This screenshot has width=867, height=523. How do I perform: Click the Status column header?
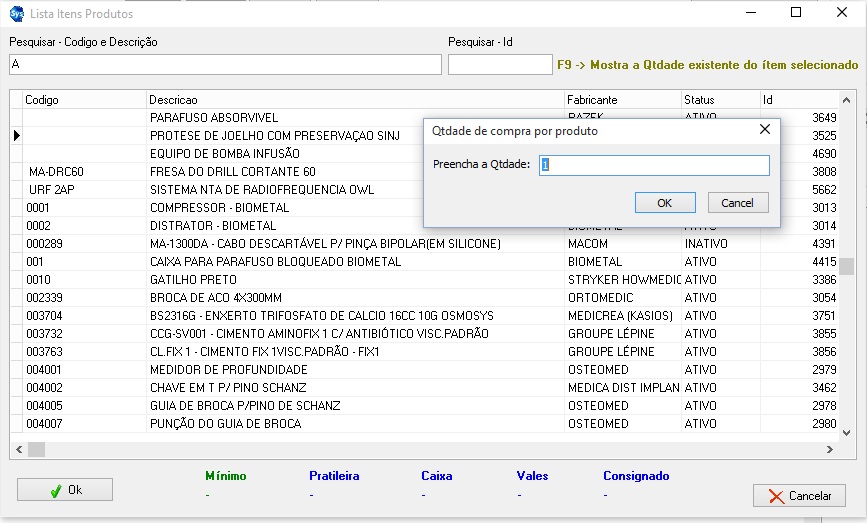pos(718,100)
